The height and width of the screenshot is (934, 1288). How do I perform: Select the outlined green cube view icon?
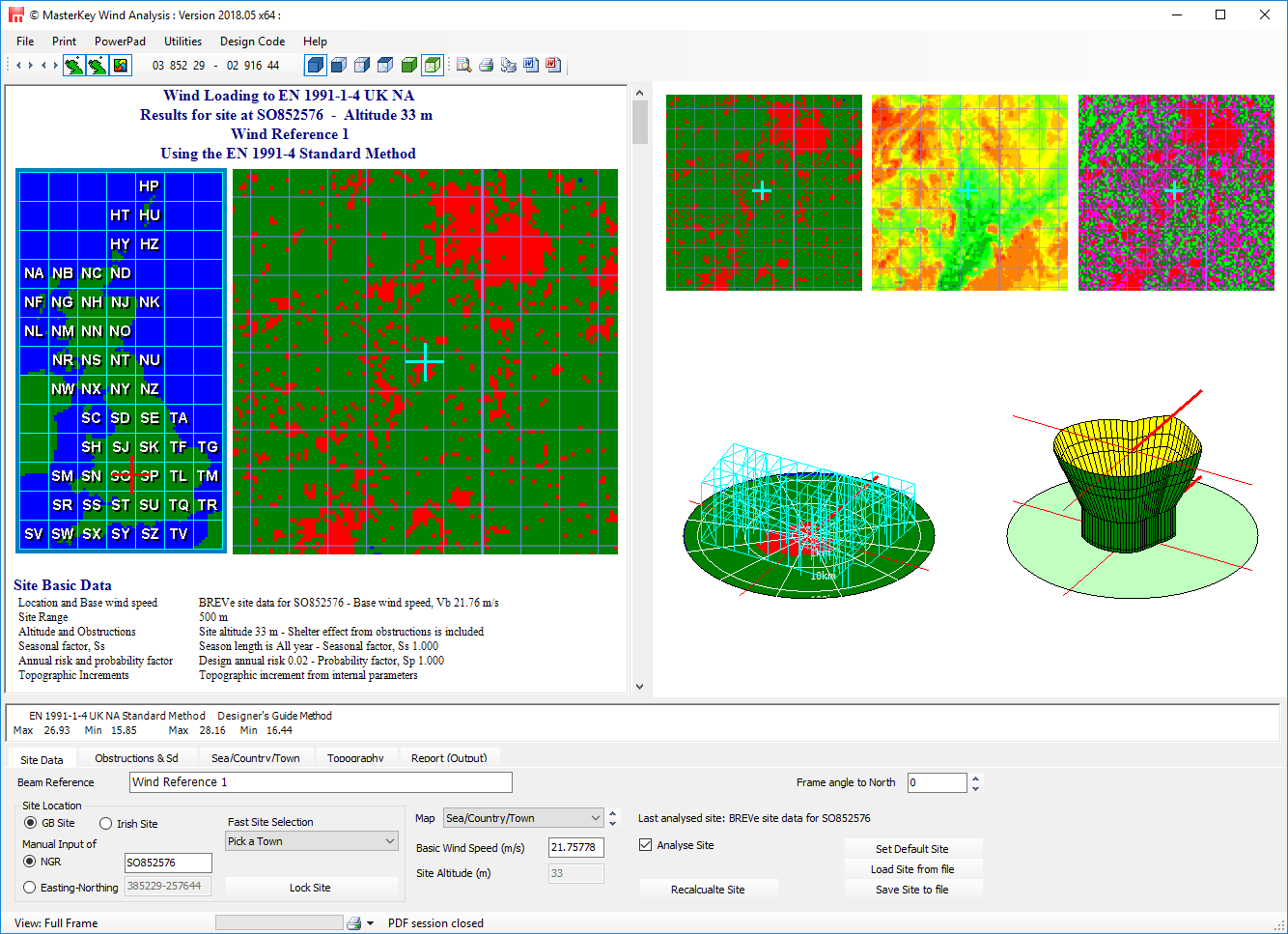point(433,65)
